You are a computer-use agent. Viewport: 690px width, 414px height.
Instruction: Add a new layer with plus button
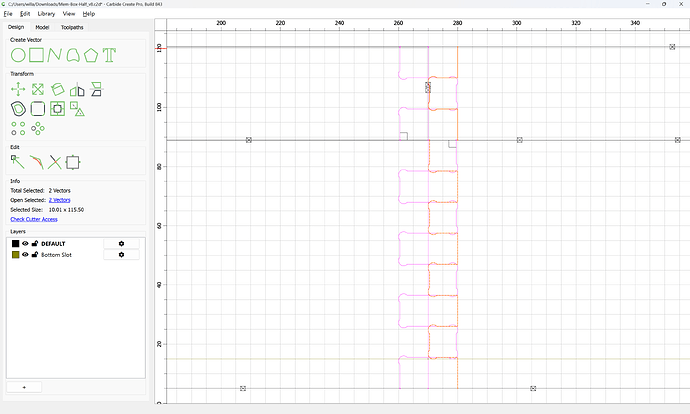pos(24,387)
